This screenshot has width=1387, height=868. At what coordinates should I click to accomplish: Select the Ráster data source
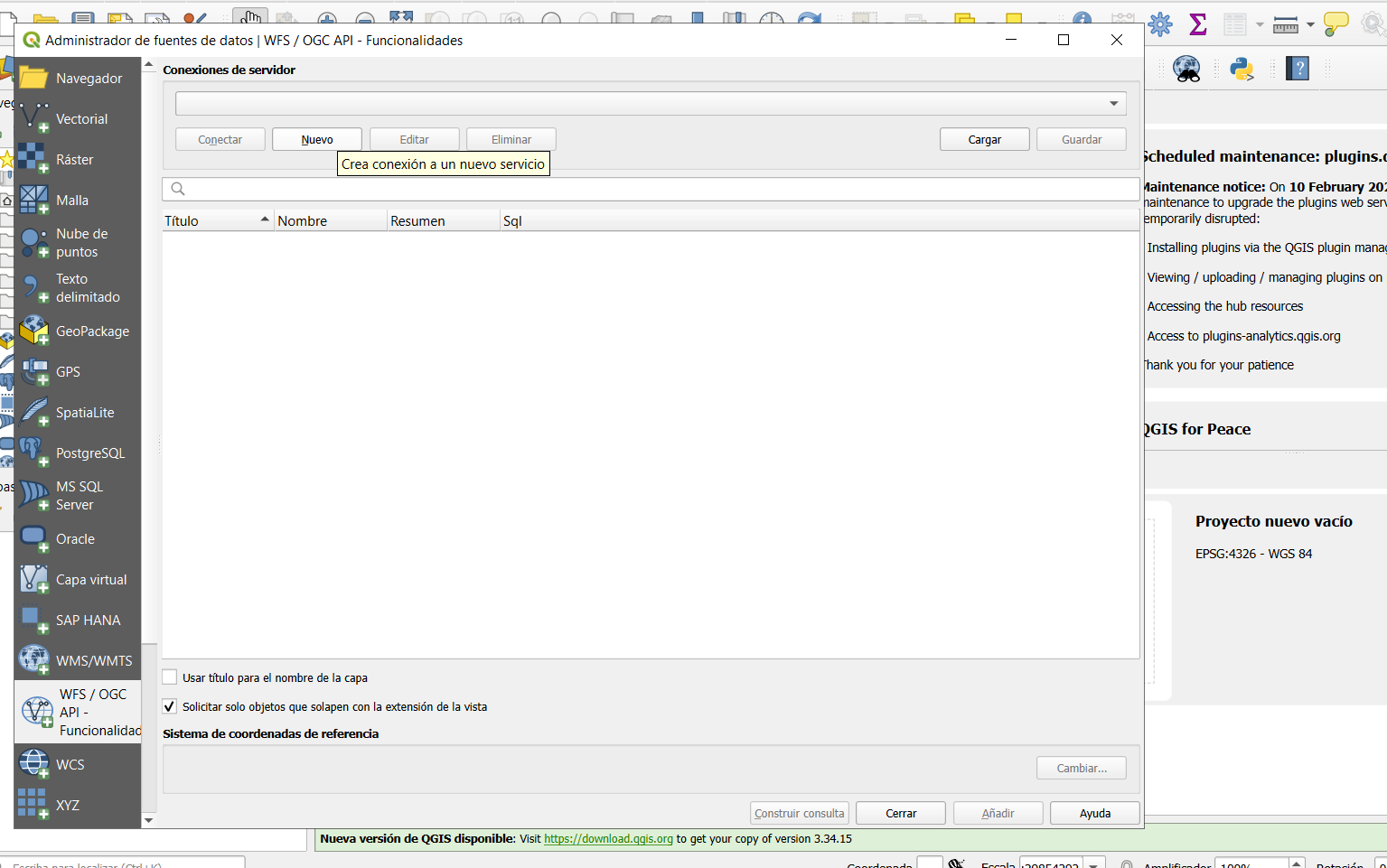pos(78,160)
